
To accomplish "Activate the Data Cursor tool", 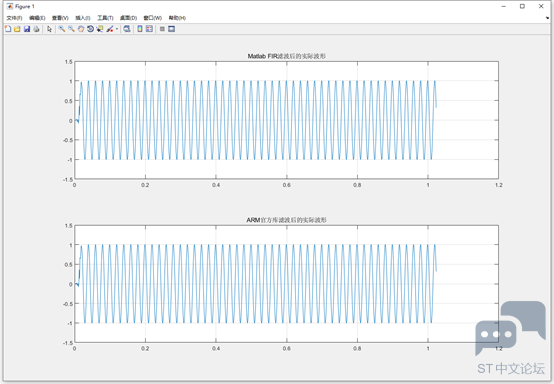I will pos(100,29).
